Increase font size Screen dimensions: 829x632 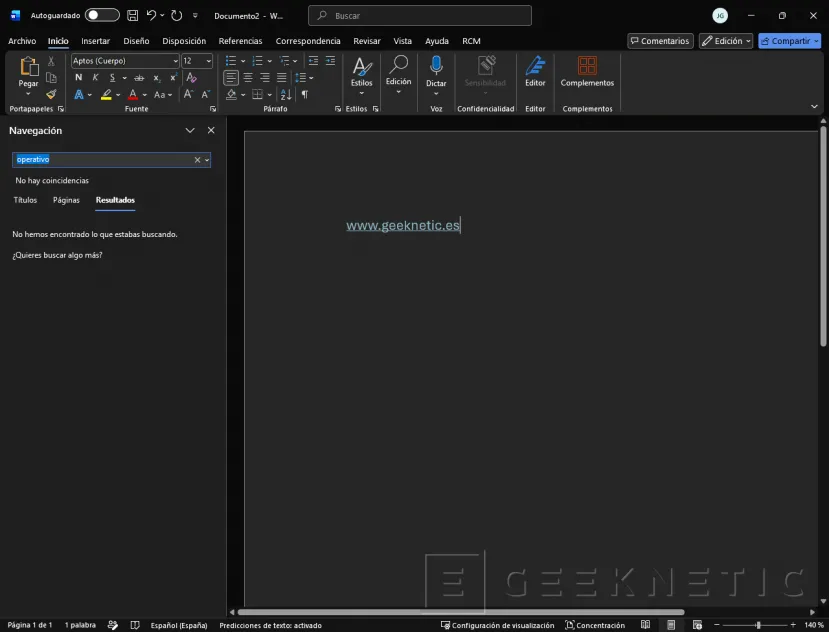pyautogui.click(x=188, y=94)
